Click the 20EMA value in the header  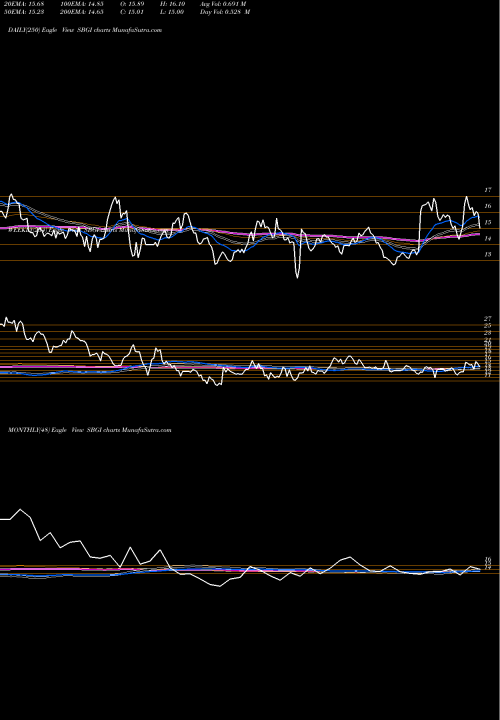(24, 4)
